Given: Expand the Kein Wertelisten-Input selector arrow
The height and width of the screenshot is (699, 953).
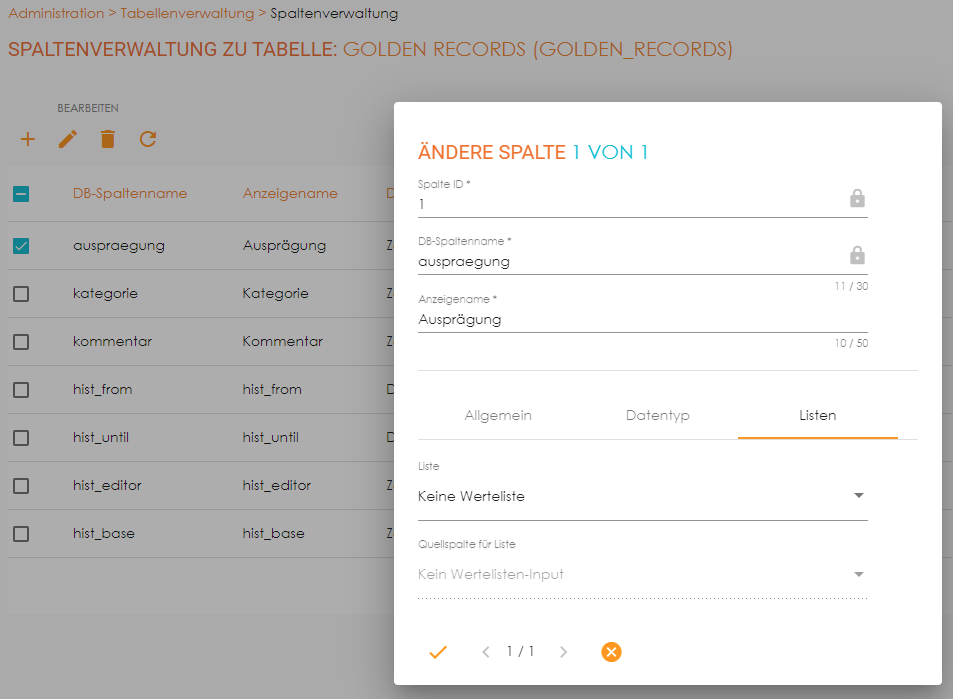Looking at the screenshot, I should (x=858, y=574).
